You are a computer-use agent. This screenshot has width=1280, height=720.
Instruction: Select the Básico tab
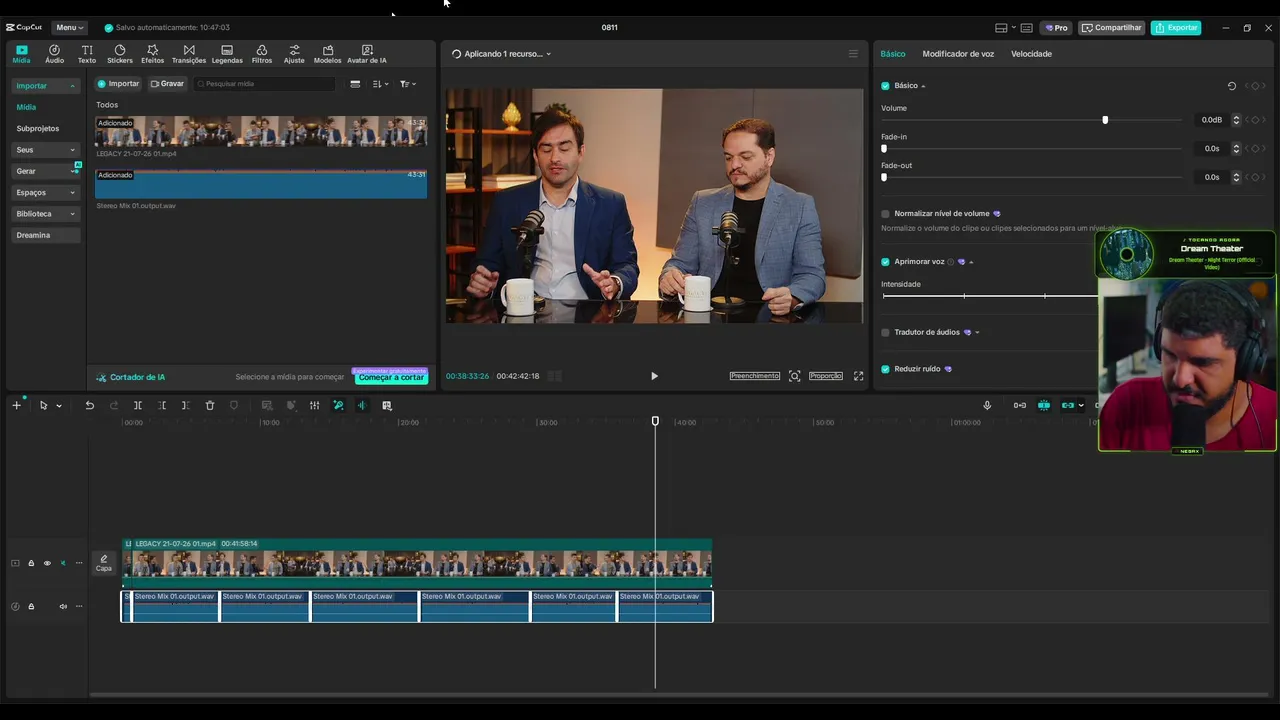pyautogui.click(x=893, y=54)
